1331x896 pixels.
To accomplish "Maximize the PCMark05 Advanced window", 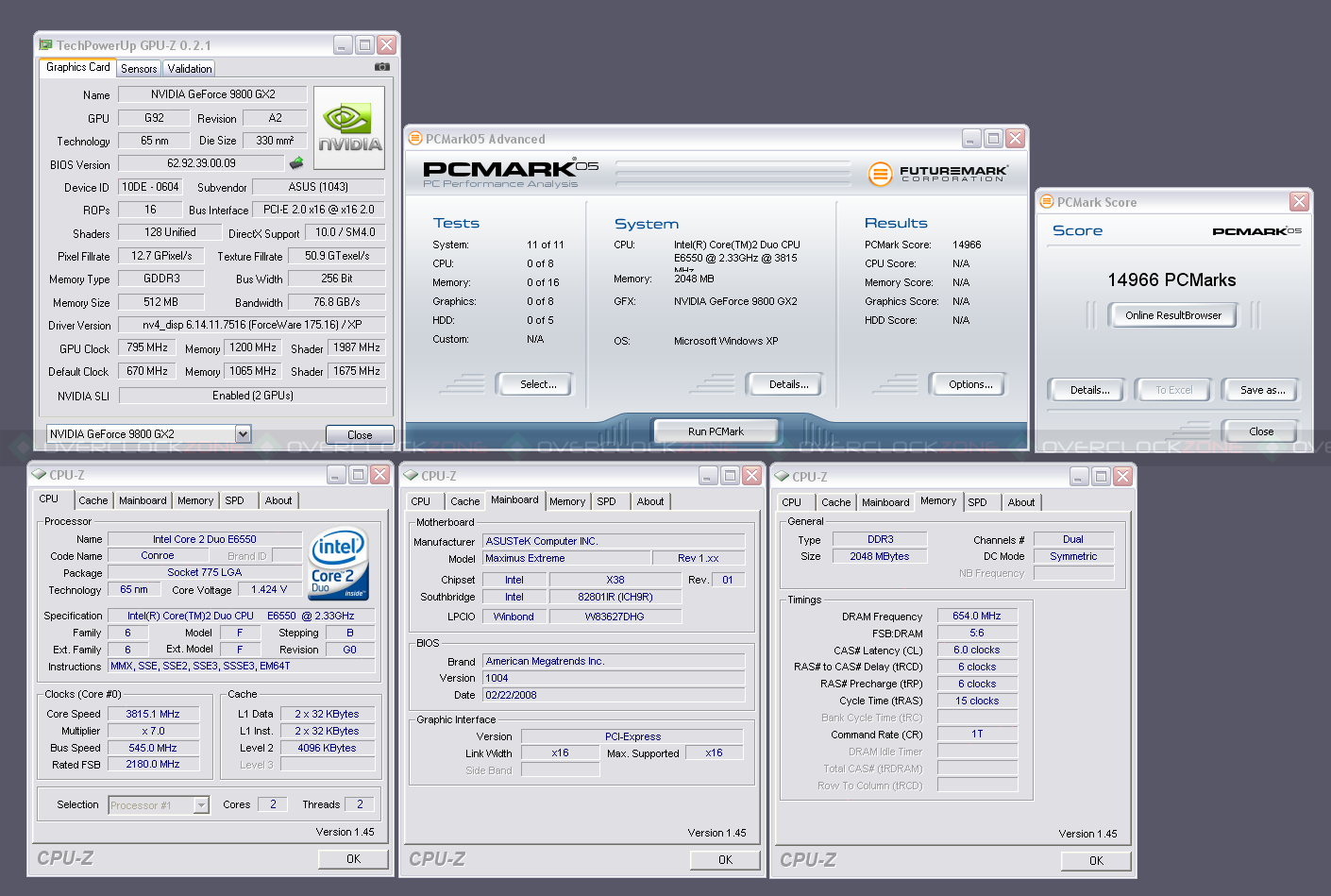I will [x=993, y=138].
